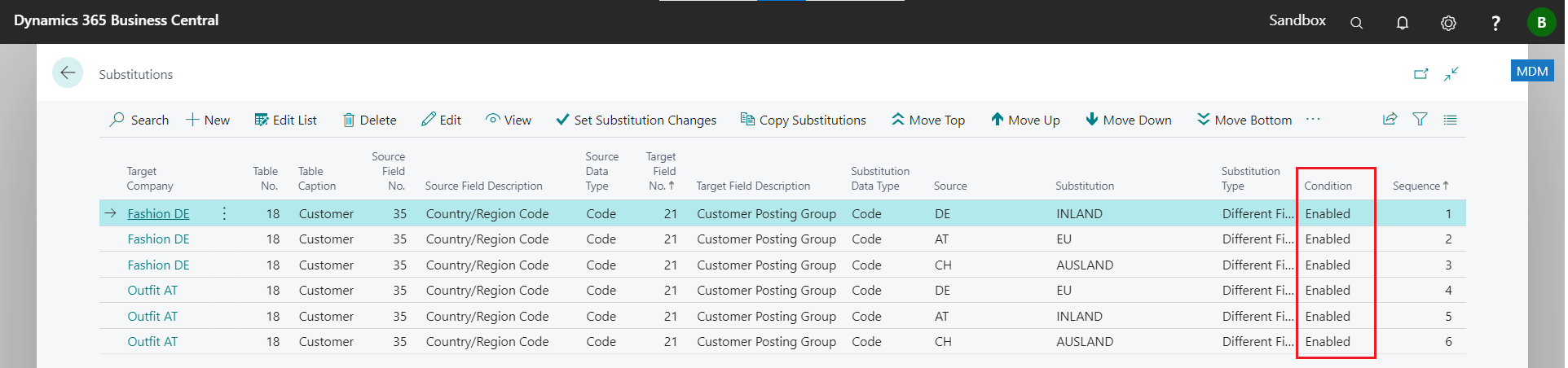1568x368 pixels.
Task: Click the Condition column header
Action: [x=1328, y=186]
